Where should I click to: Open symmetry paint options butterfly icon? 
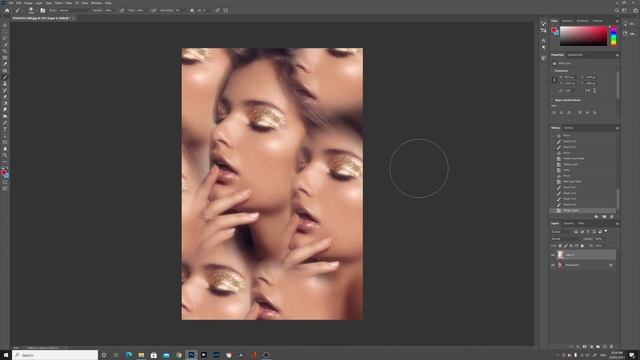pos(225,11)
